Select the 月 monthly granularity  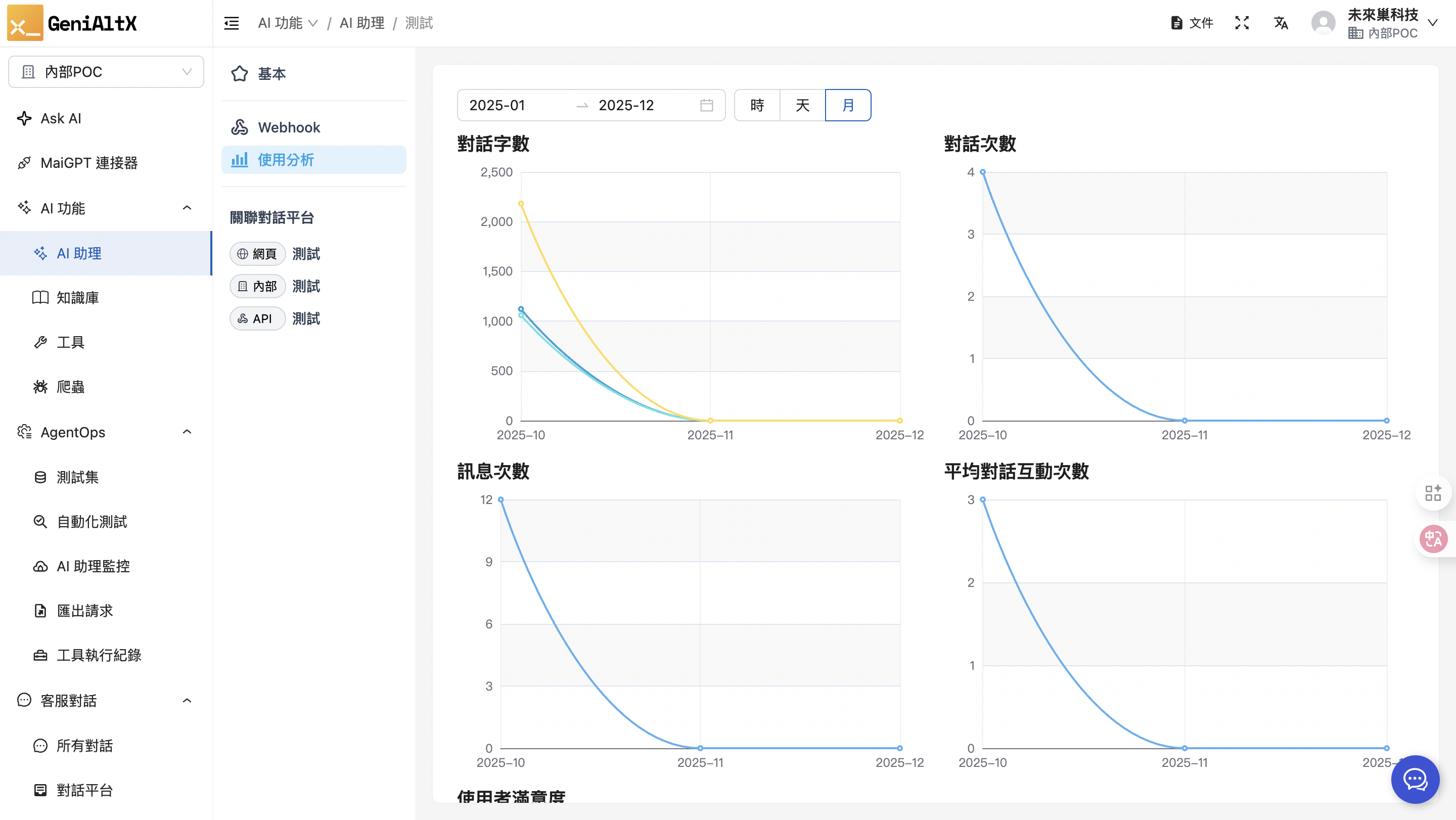[x=848, y=105]
